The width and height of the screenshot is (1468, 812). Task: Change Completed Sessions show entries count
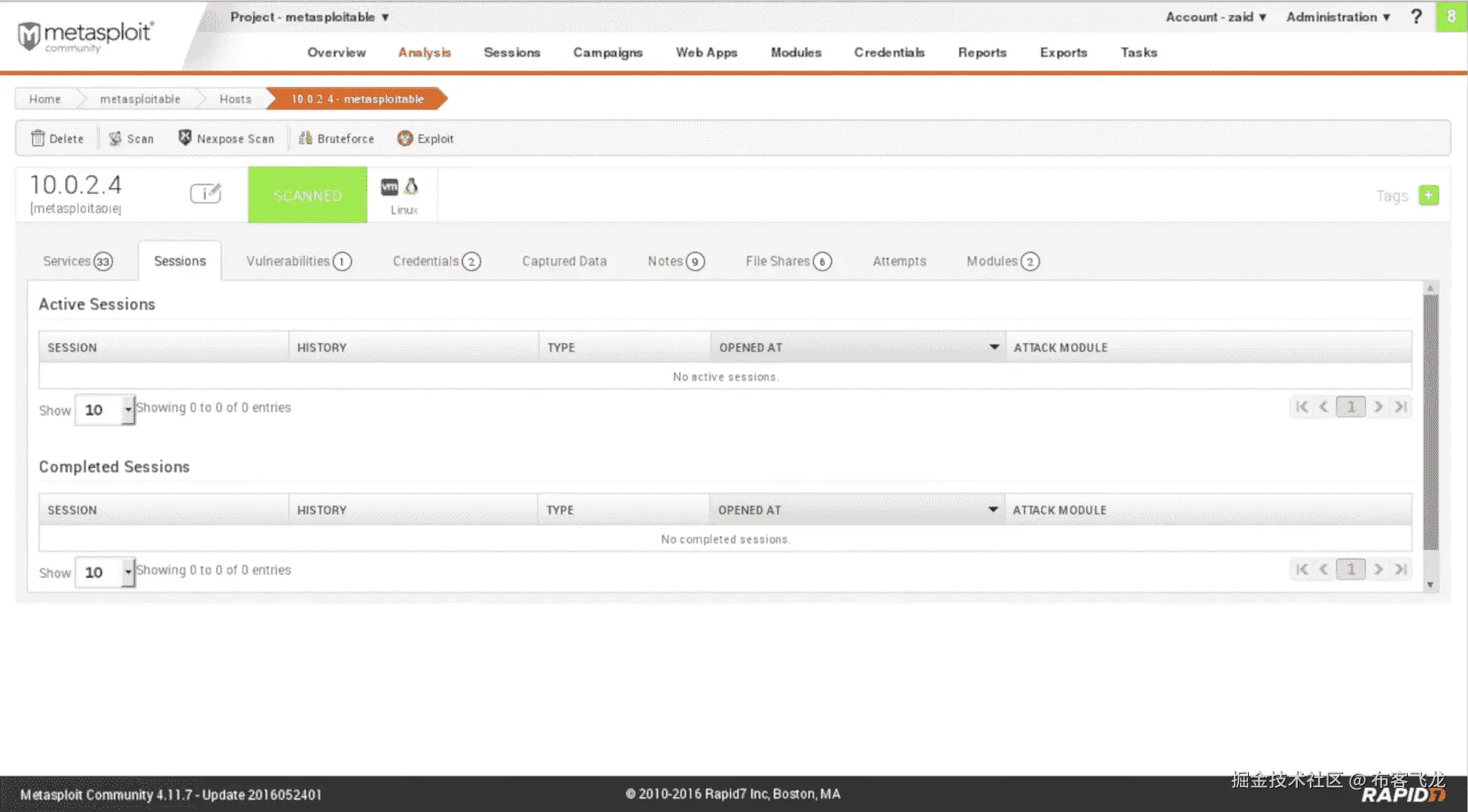[105, 573]
